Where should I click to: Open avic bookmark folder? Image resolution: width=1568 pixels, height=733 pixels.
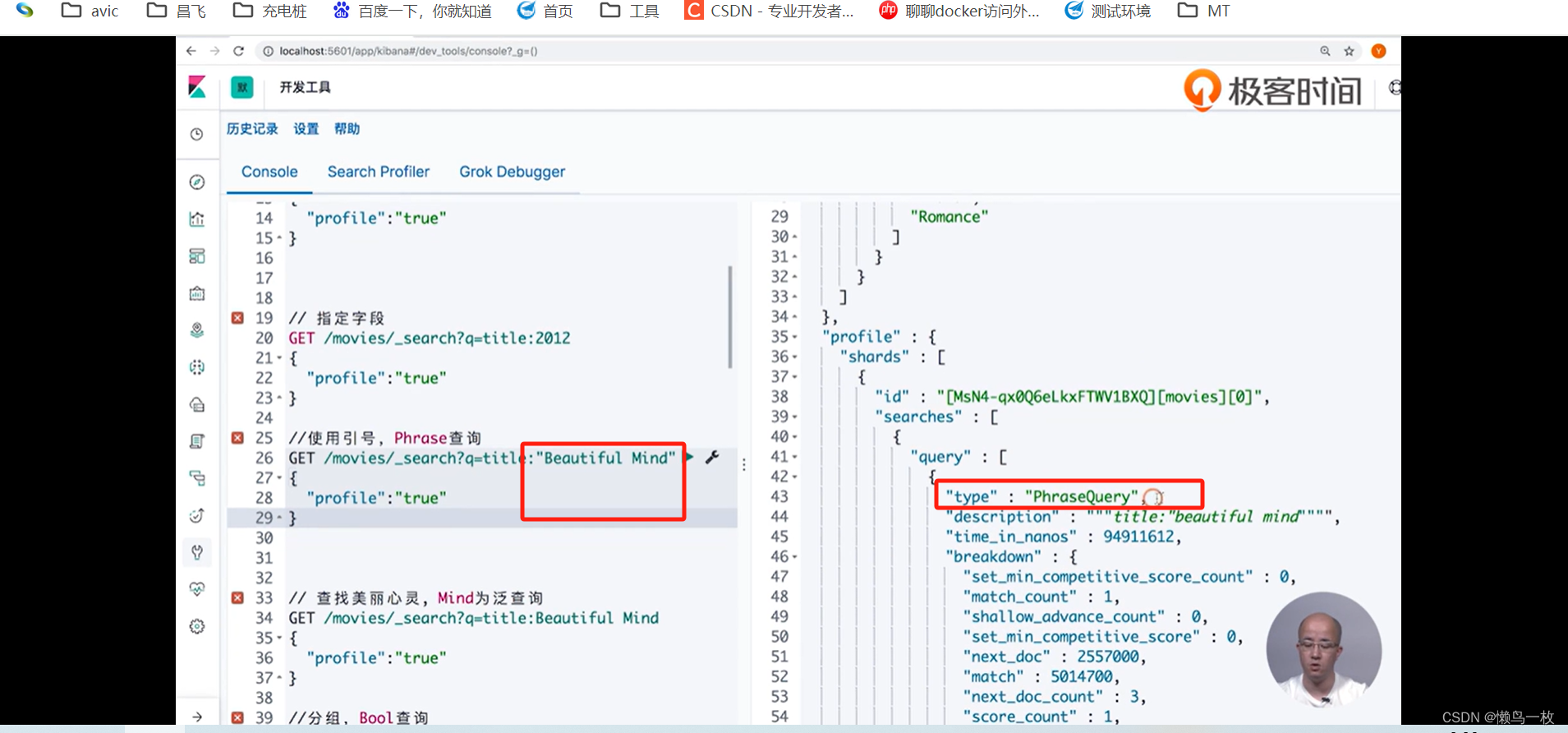(x=90, y=11)
